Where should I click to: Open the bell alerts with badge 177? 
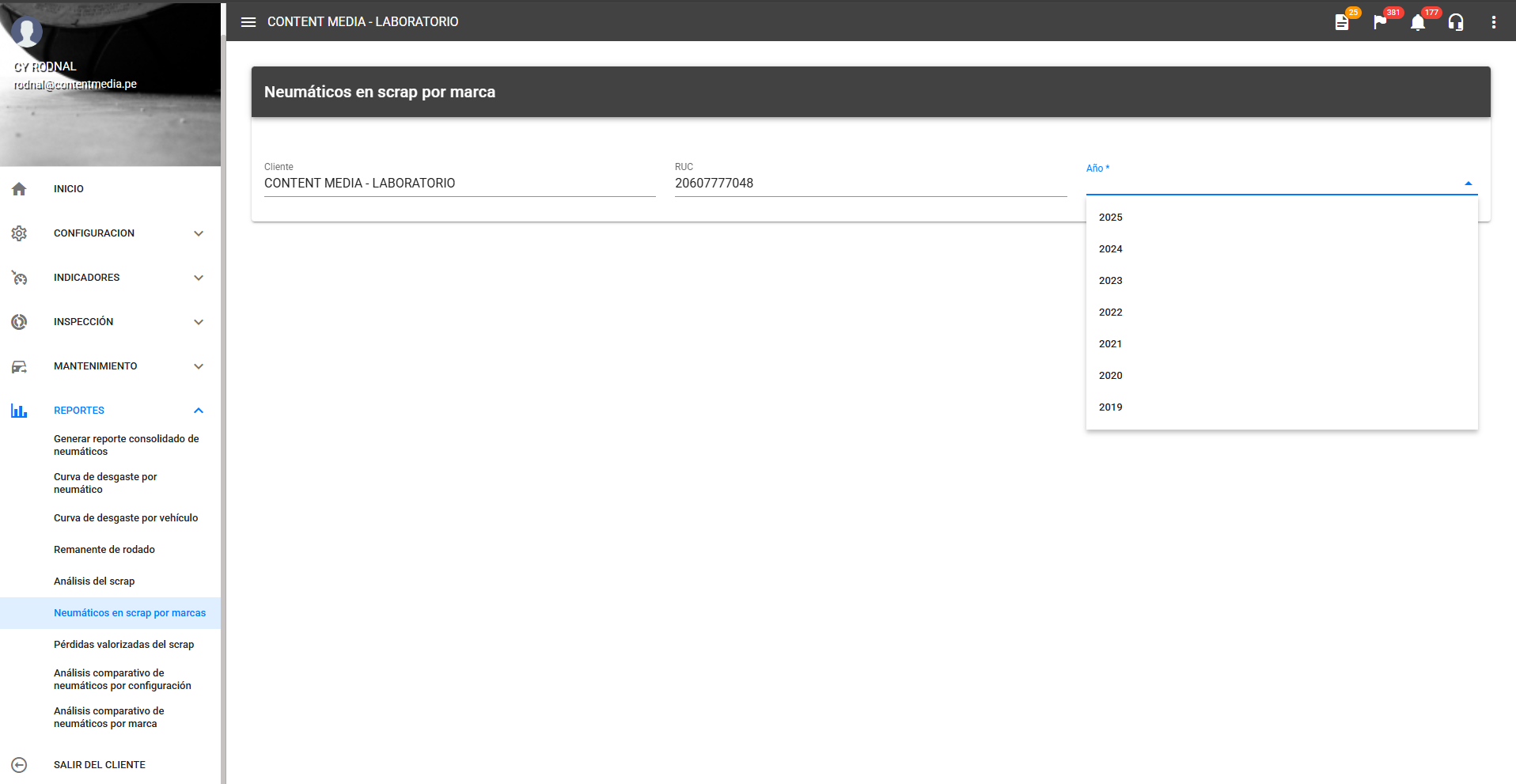click(1418, 22)
